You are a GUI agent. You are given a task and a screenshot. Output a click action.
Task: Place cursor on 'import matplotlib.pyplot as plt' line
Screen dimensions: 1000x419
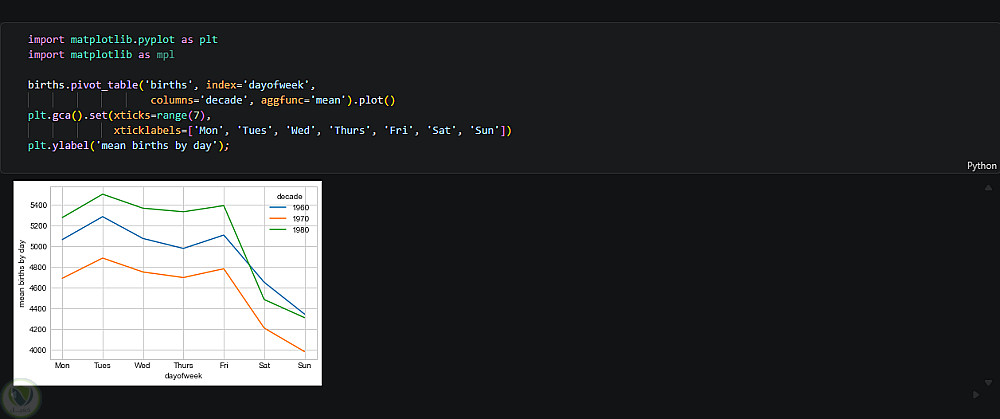click(122, 40)
